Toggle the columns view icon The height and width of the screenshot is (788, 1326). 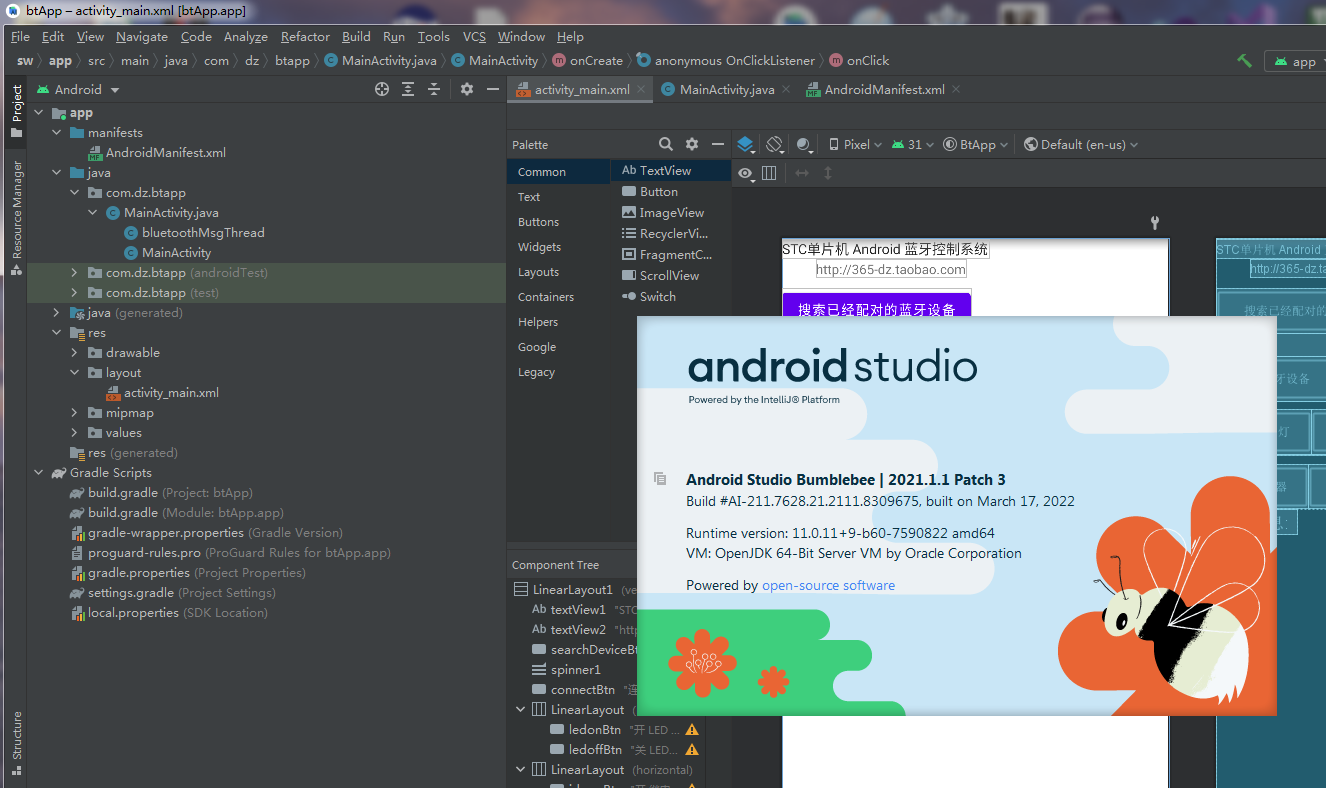pyautogui.click(x=769, y=173)
